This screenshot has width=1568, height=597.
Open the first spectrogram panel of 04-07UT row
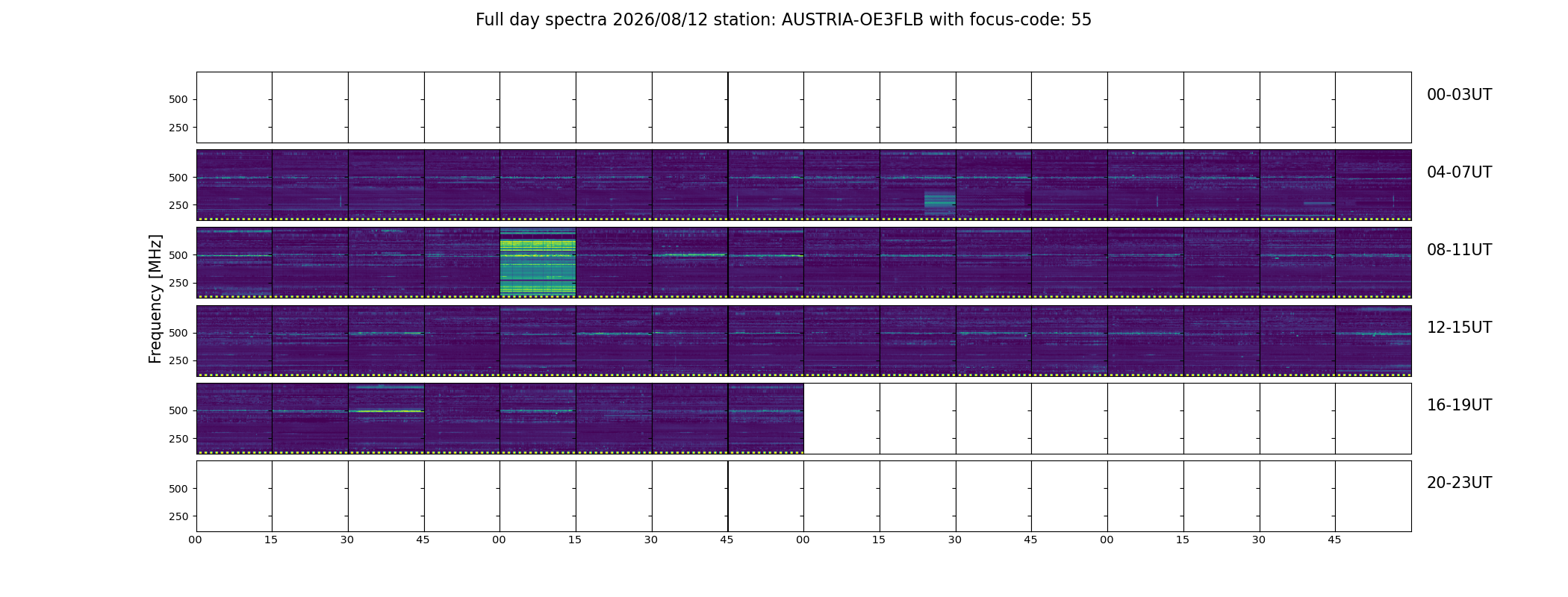tap(234, 185)
